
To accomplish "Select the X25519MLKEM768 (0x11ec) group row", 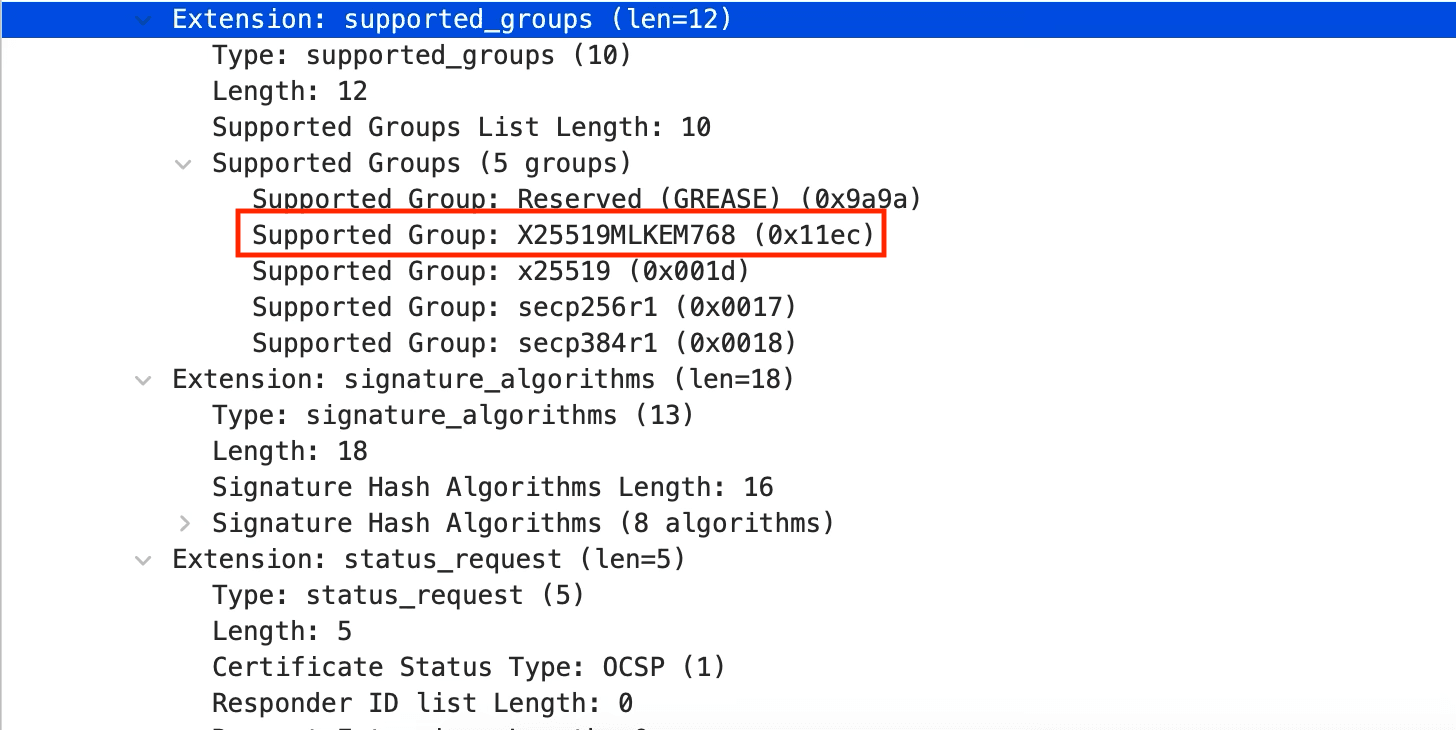I will coord(728,236).
